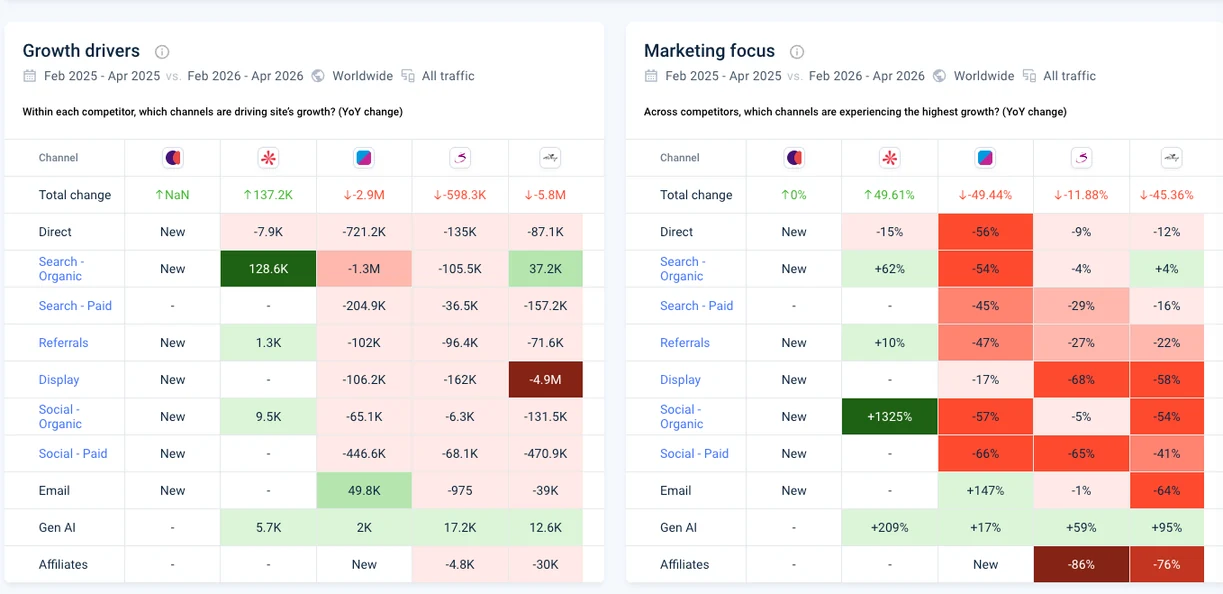Click the Marketing focus panel title
The width and height of the screenshot is (1223, 594).
click(709, 51)
